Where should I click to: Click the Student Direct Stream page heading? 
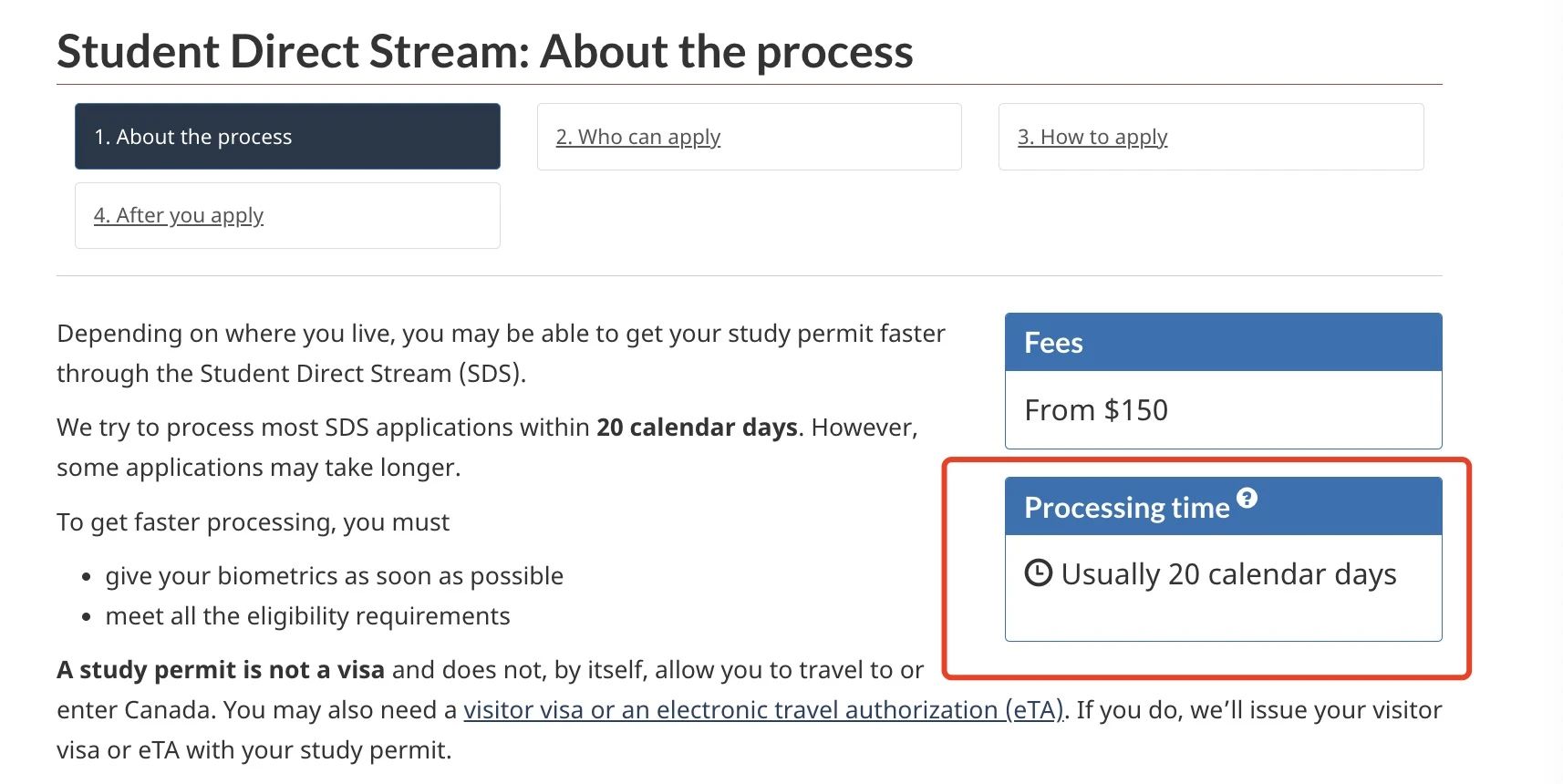coord(485,51)
